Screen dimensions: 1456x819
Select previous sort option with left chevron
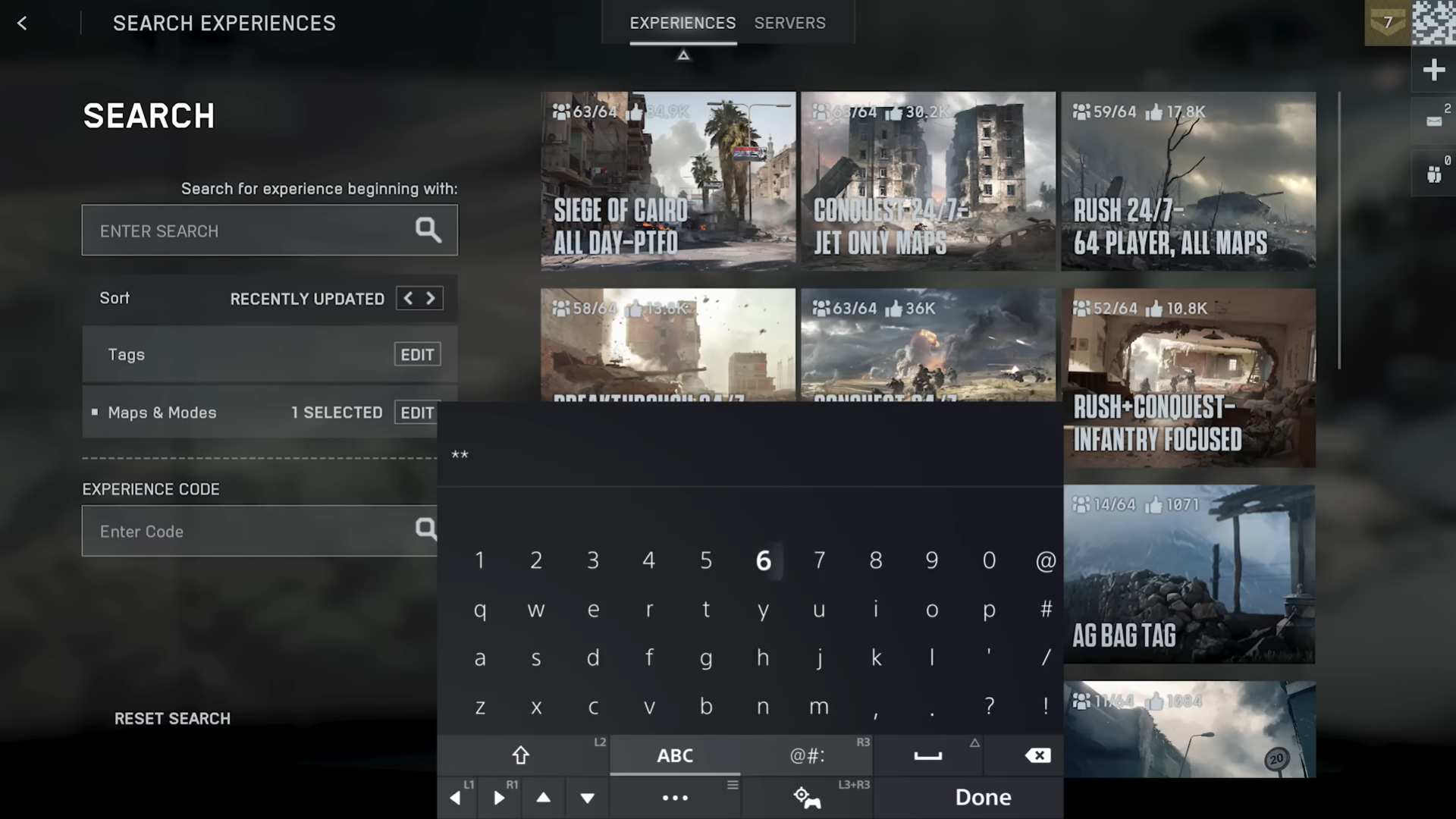click(408, 298)
